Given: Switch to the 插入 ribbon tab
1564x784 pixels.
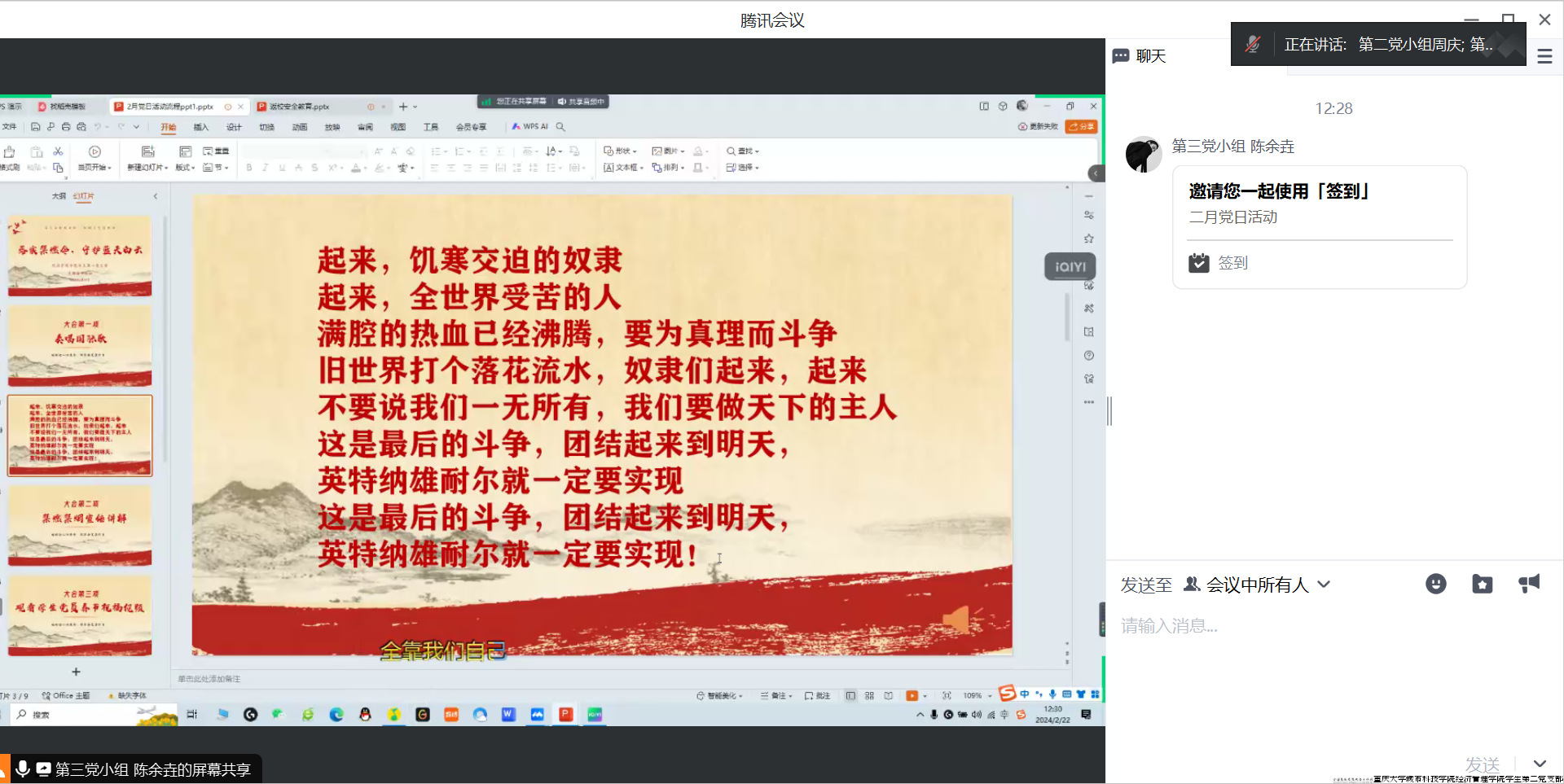Looking at the screenshot, I should point(200,127).
